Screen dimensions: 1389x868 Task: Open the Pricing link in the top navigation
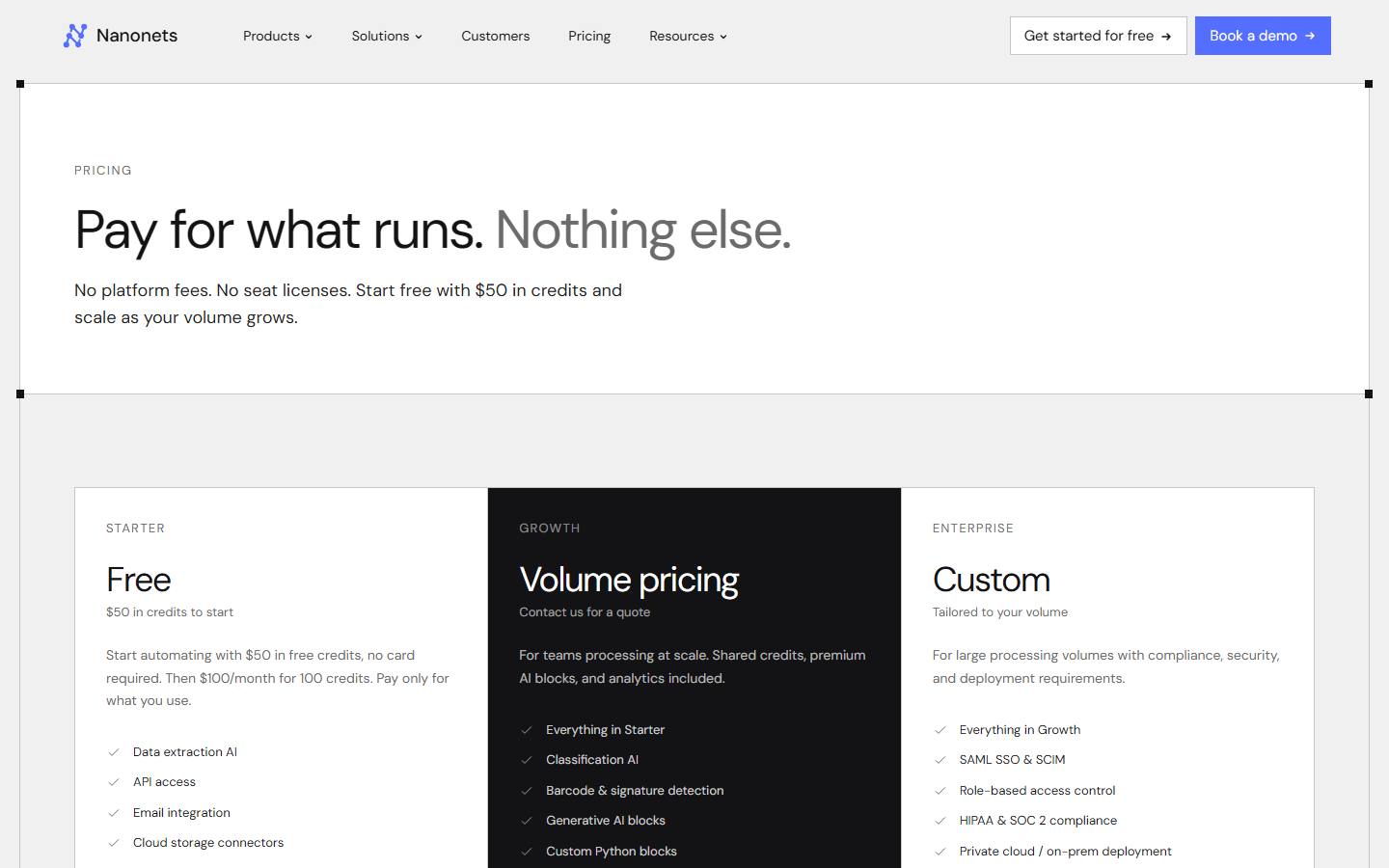pos(589,36)
